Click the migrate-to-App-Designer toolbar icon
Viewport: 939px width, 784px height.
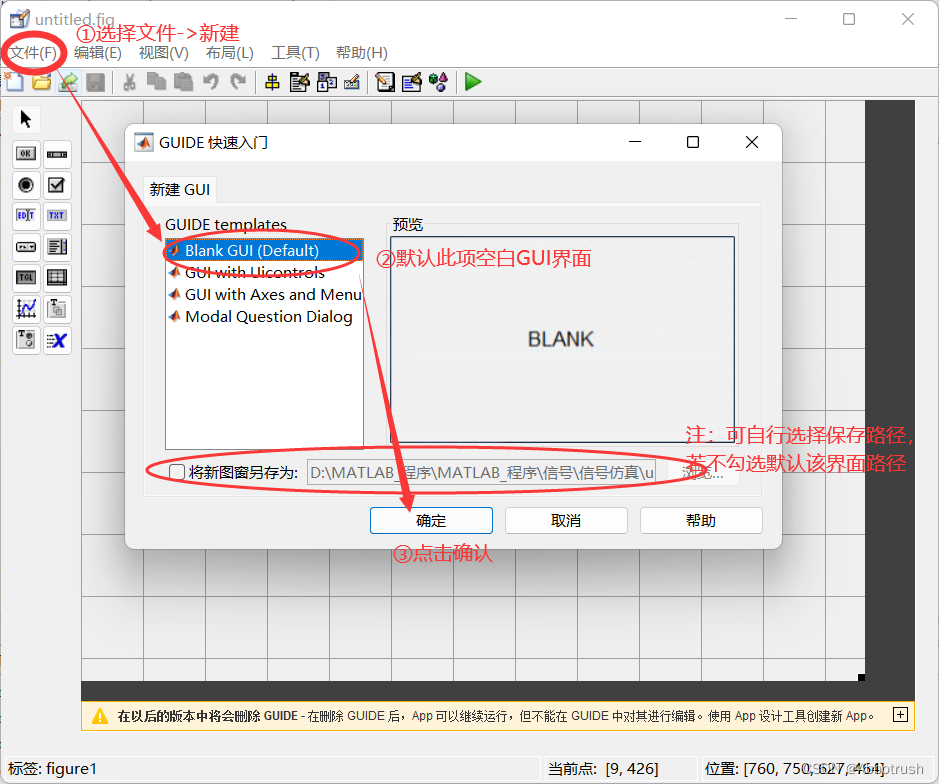[68, 81]
